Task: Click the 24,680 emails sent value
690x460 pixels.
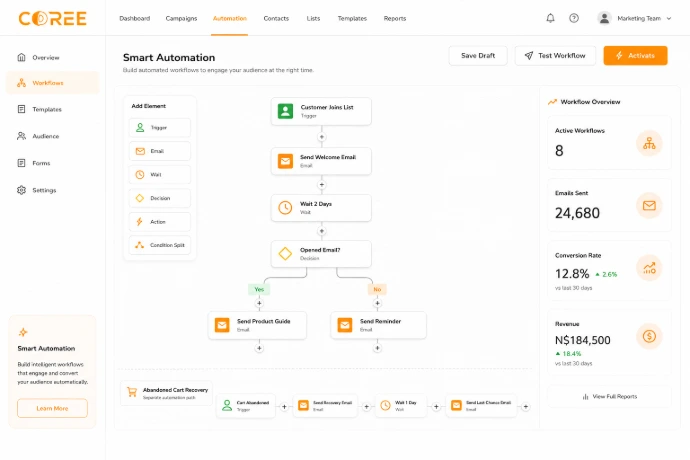Action: pos(577,213)
